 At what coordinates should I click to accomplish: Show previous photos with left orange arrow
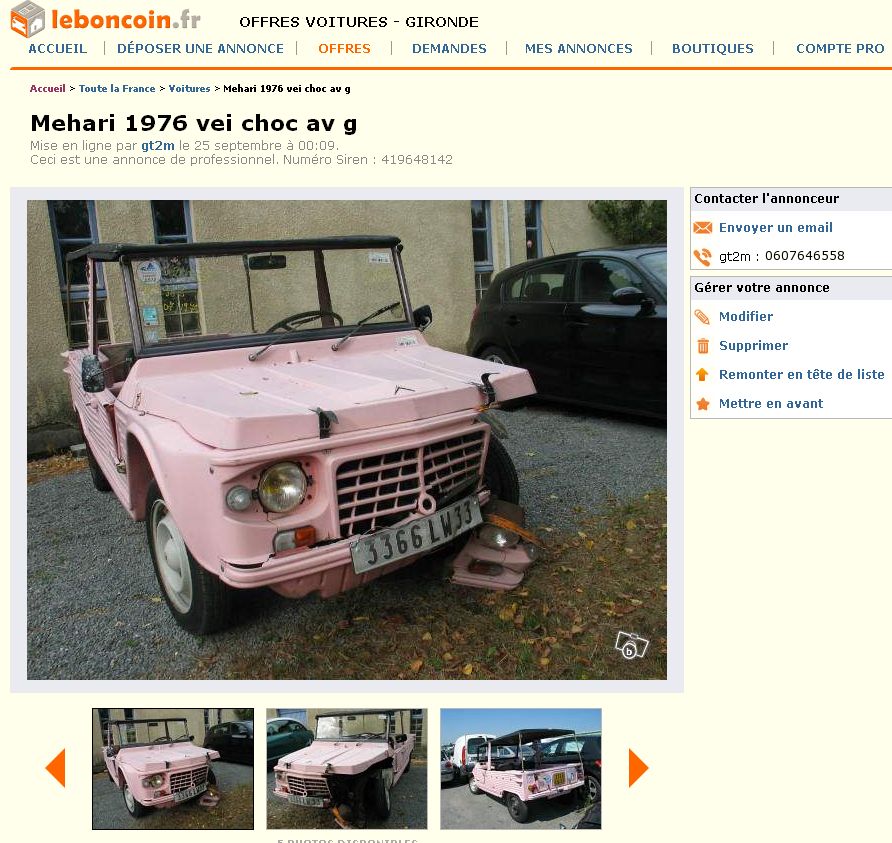point(56,767)
